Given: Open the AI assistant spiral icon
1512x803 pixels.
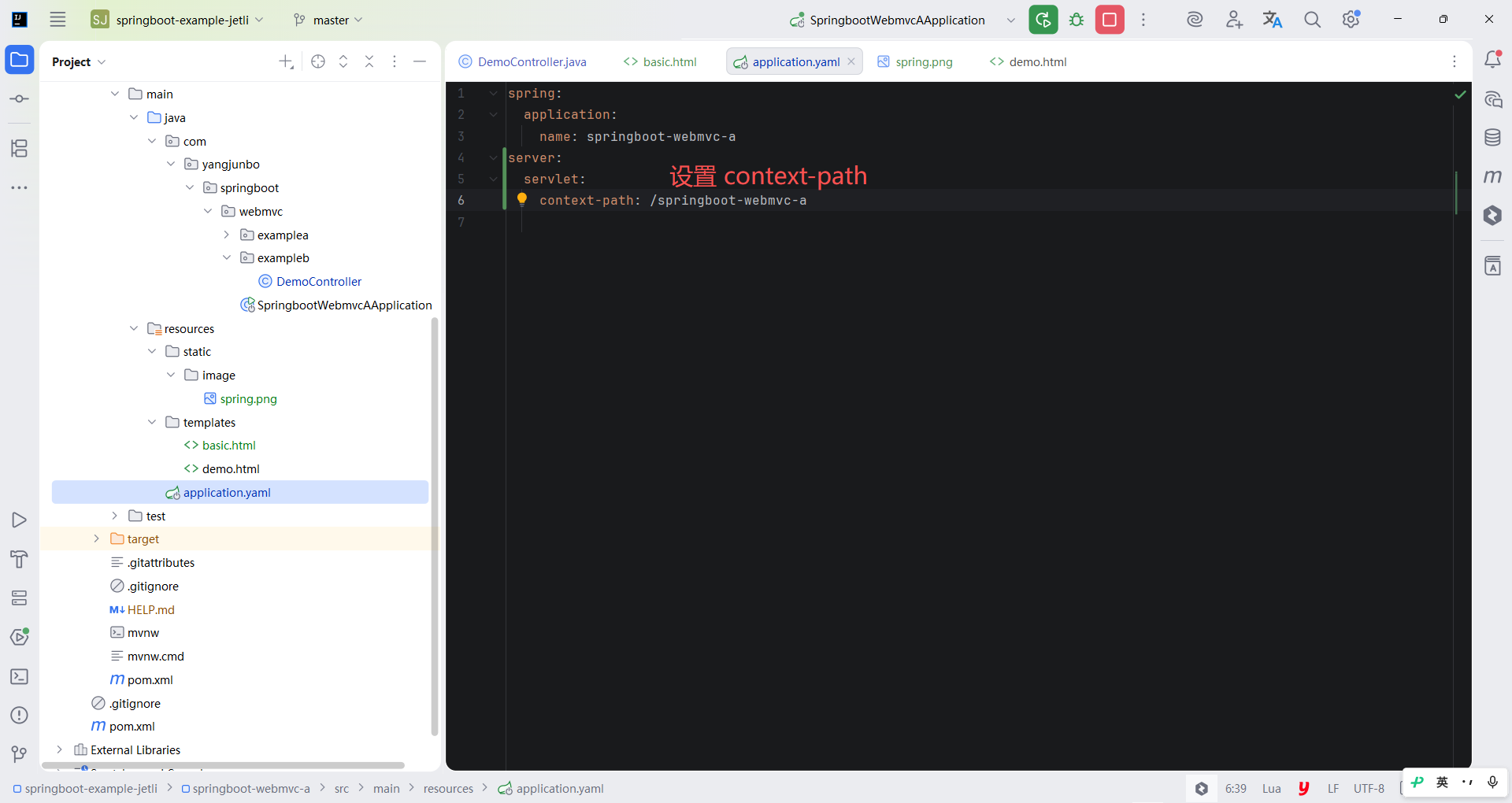Looking at the screenshot, I should (1195, 20).
